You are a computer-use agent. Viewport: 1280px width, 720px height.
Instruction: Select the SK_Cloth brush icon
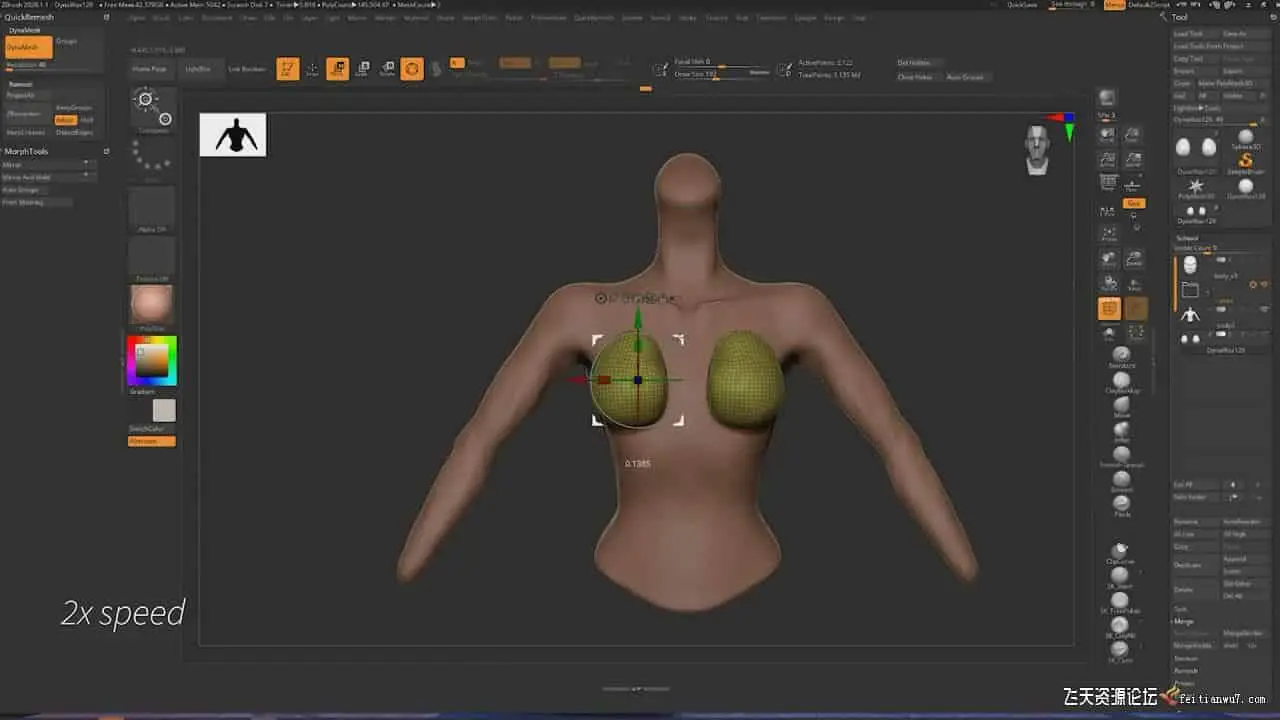1119,650
